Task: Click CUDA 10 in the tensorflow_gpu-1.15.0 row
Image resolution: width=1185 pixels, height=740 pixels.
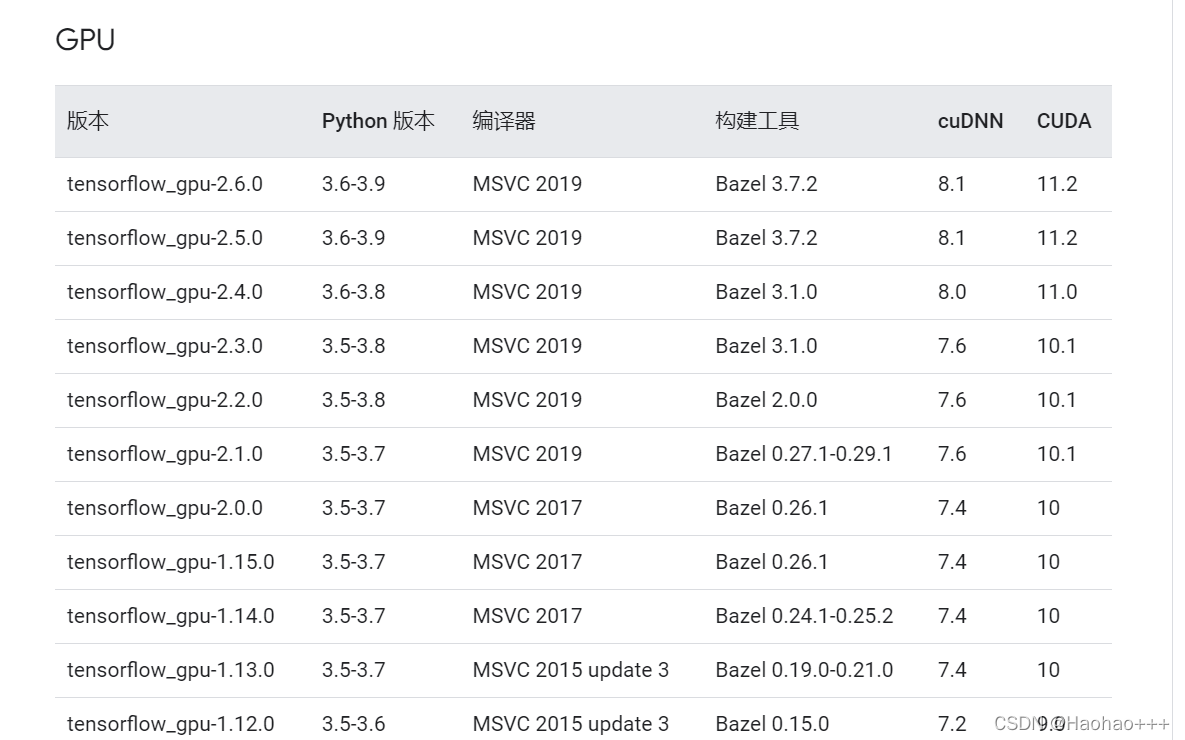Action: pyautogui.click(x=1048, y=562)
